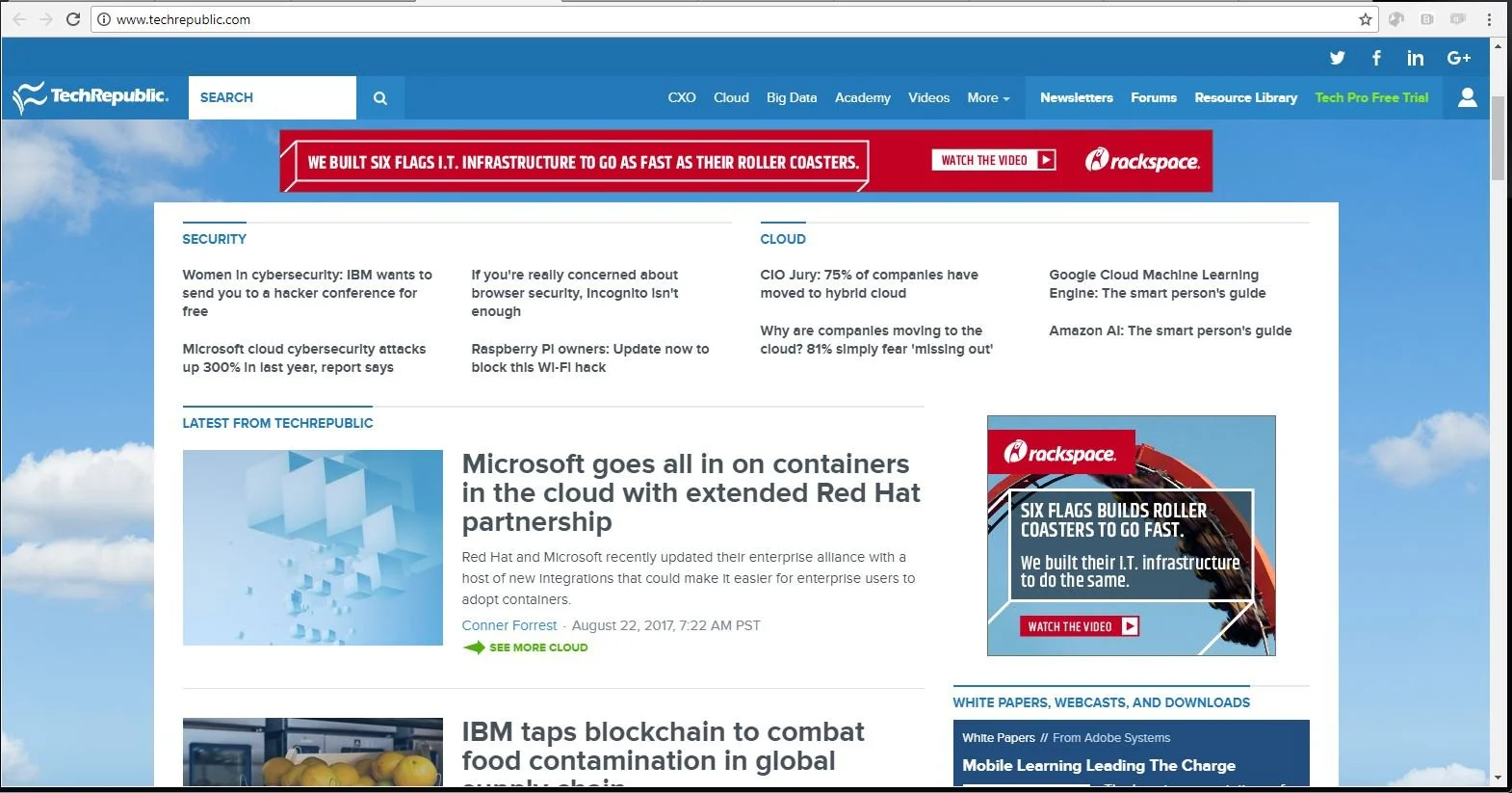
Task: Open the Forums menu link
Action: [x=1154, y=97]
